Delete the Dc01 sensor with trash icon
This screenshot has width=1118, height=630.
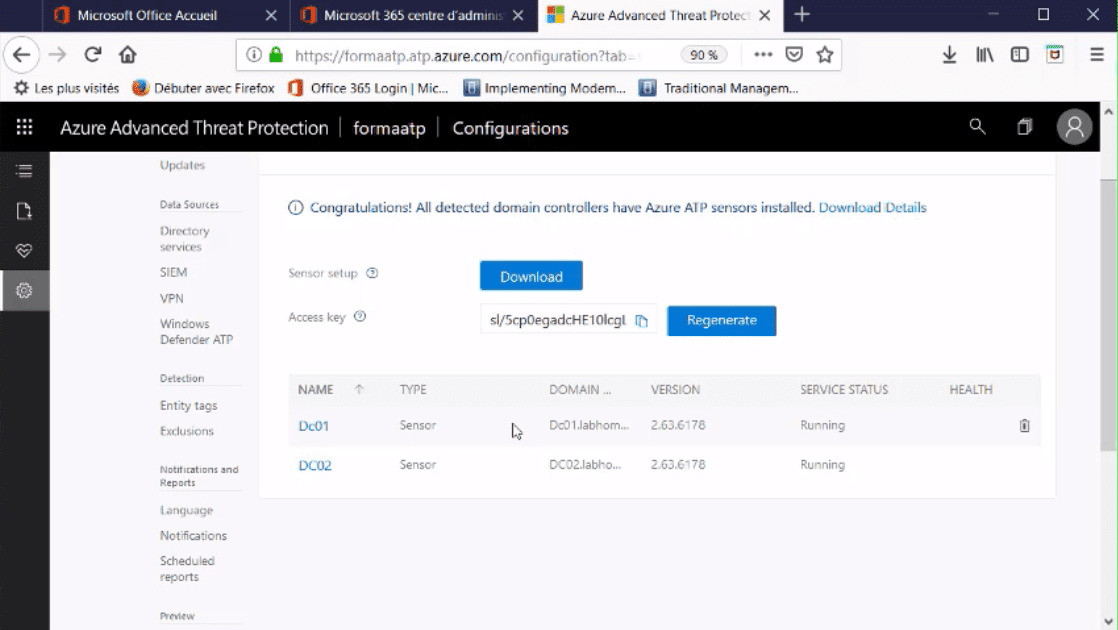(x=1025, y=425)
